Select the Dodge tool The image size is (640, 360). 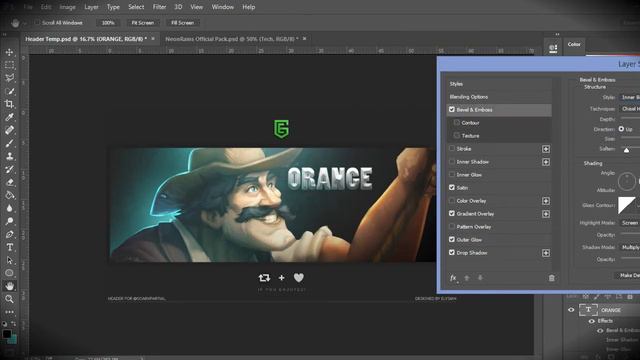pos(9,221)
